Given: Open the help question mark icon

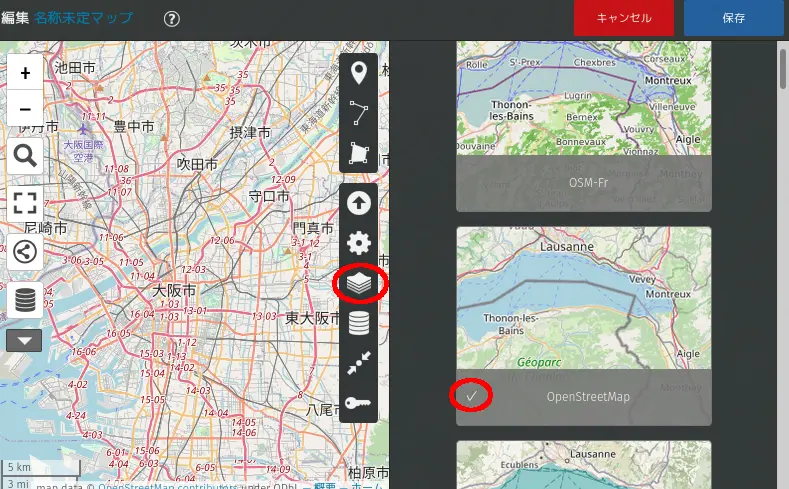Looking at the screenshot, I should point(172,19).
